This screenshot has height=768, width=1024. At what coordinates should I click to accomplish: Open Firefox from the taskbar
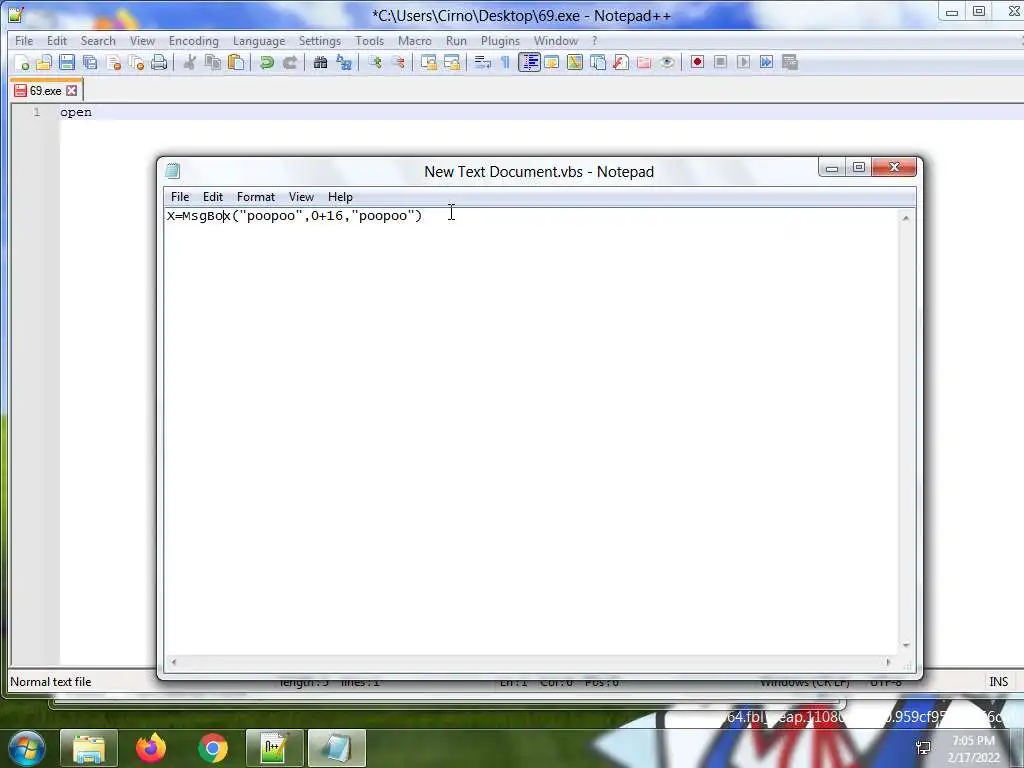point(151,748)
